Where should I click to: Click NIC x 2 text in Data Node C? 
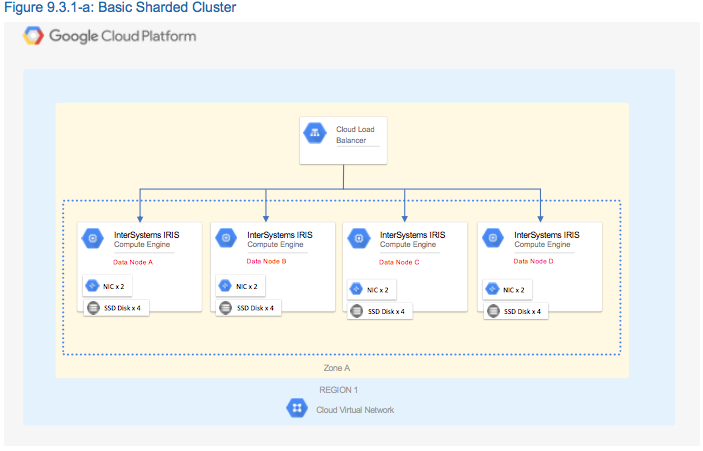[x=378, y=290]
